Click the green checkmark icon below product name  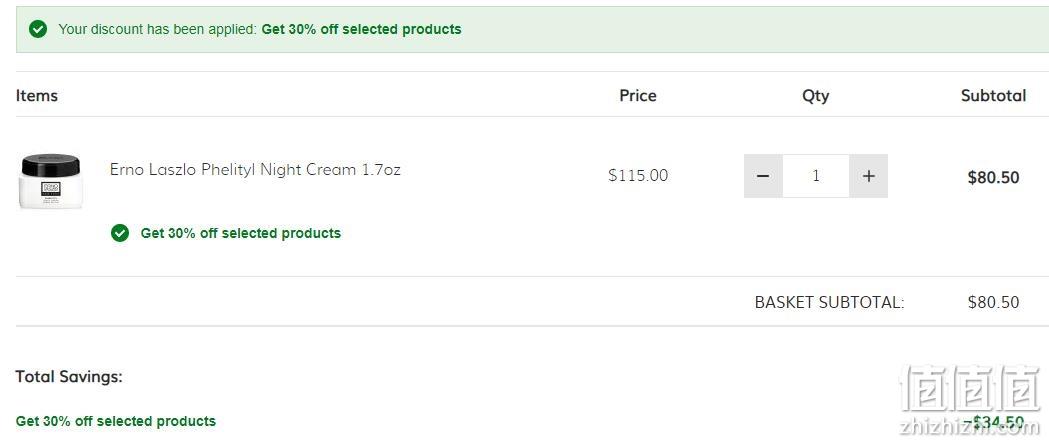(x=120, y=233)
